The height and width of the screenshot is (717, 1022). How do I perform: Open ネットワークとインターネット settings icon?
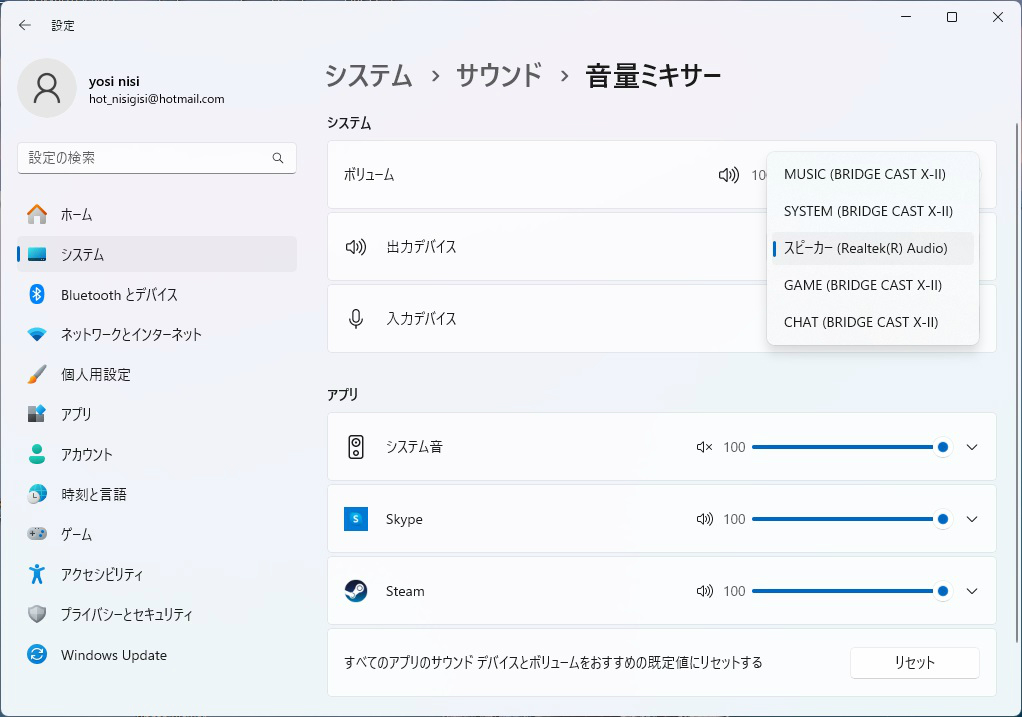click(37, 334)
